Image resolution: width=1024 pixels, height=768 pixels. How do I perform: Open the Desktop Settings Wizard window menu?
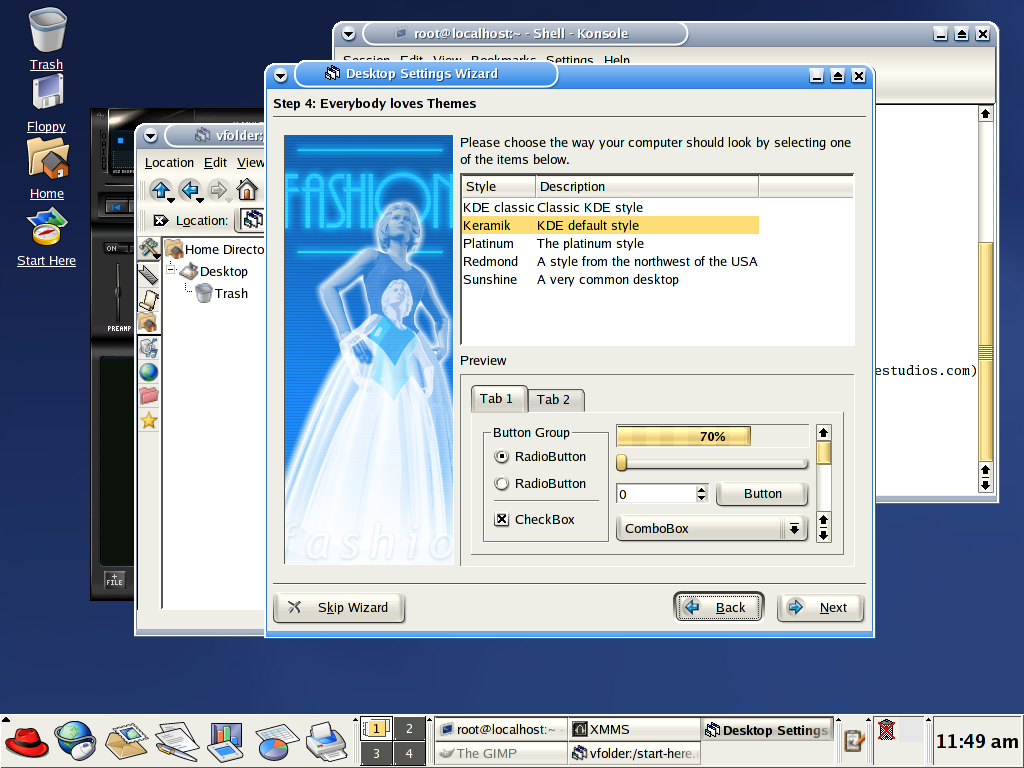click(x=281, y=76)
